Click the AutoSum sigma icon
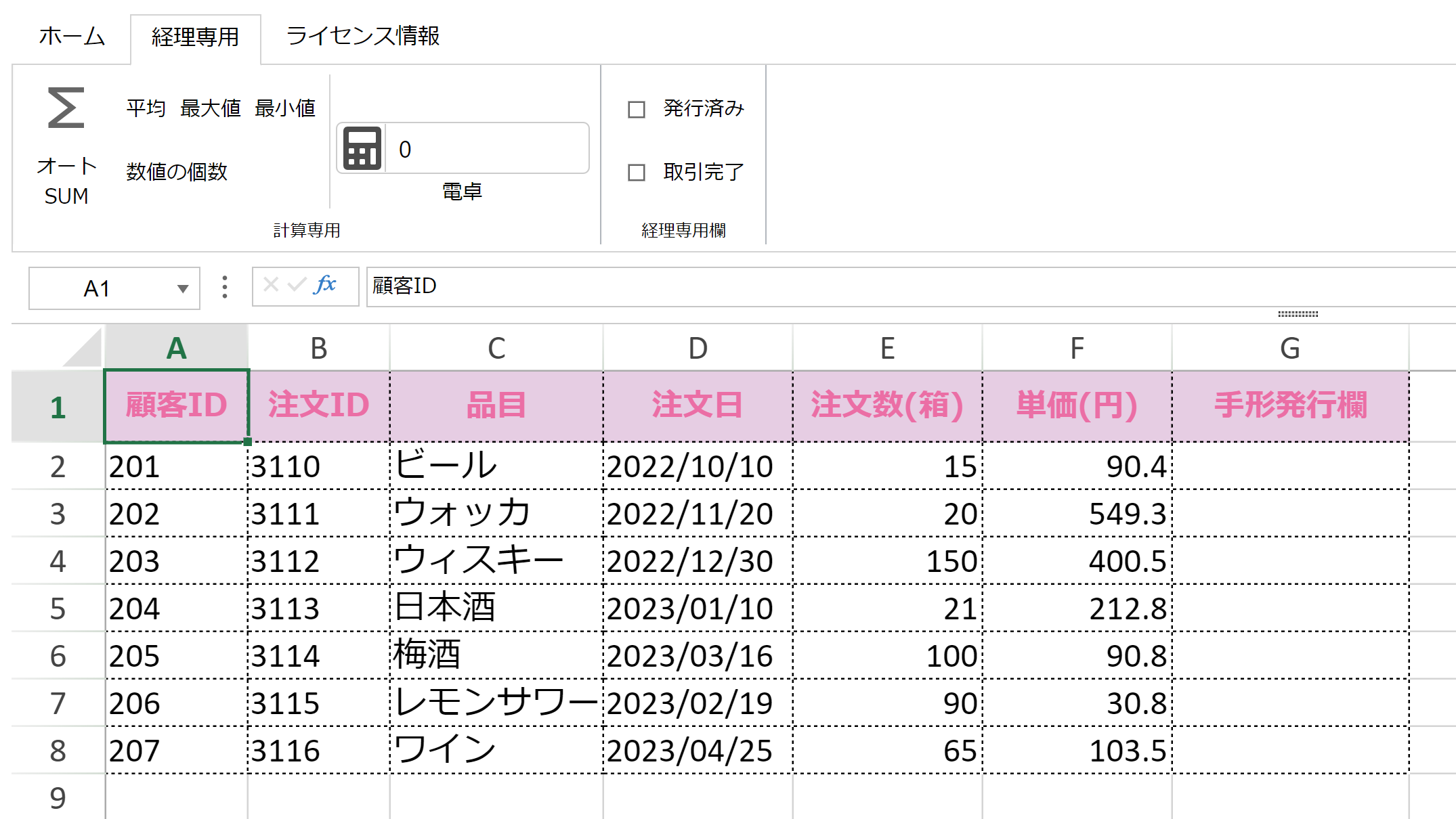 (66, 108)
